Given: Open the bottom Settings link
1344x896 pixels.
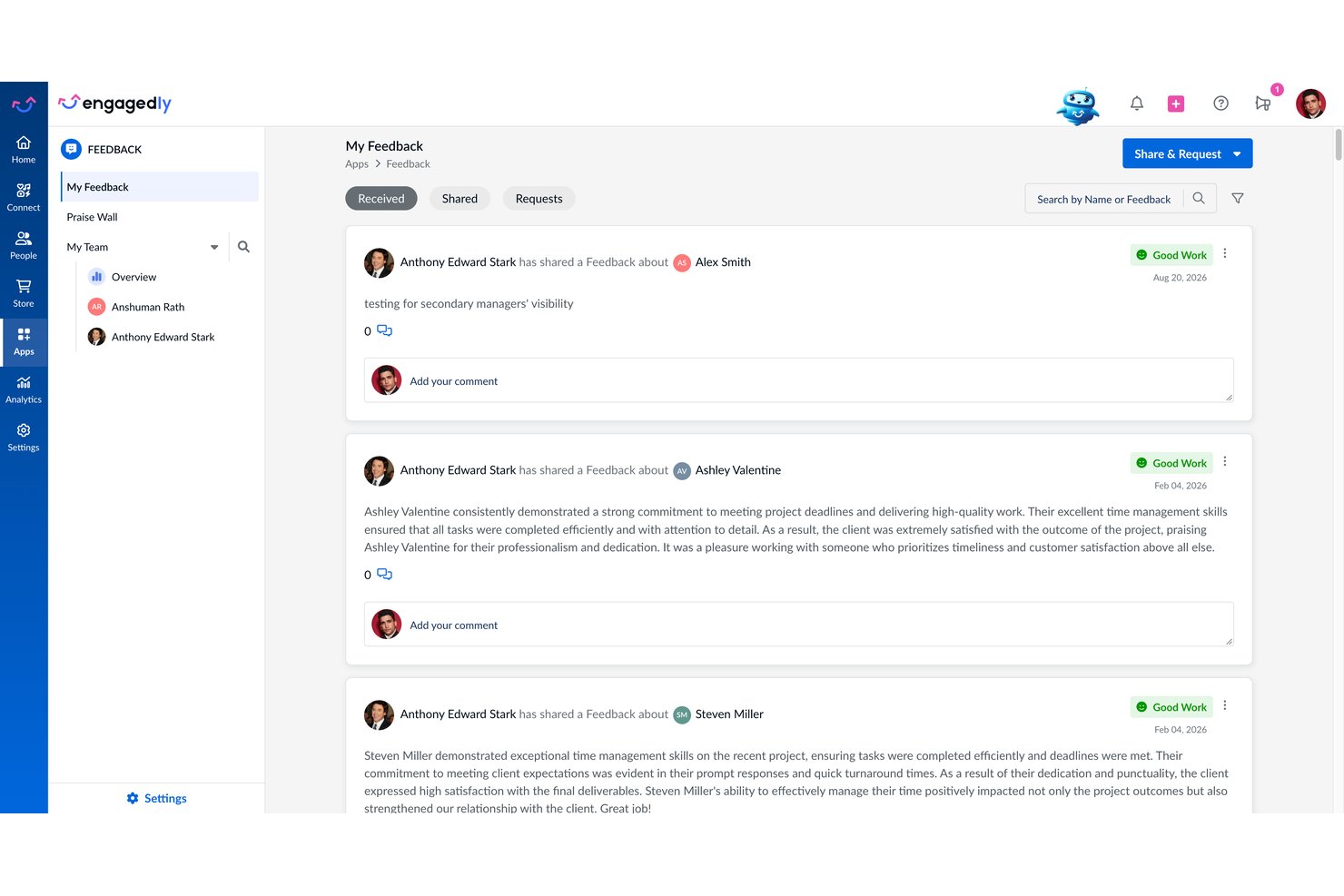Looking at the screenshot, I should pyautogui.click(x=156, y=798).
